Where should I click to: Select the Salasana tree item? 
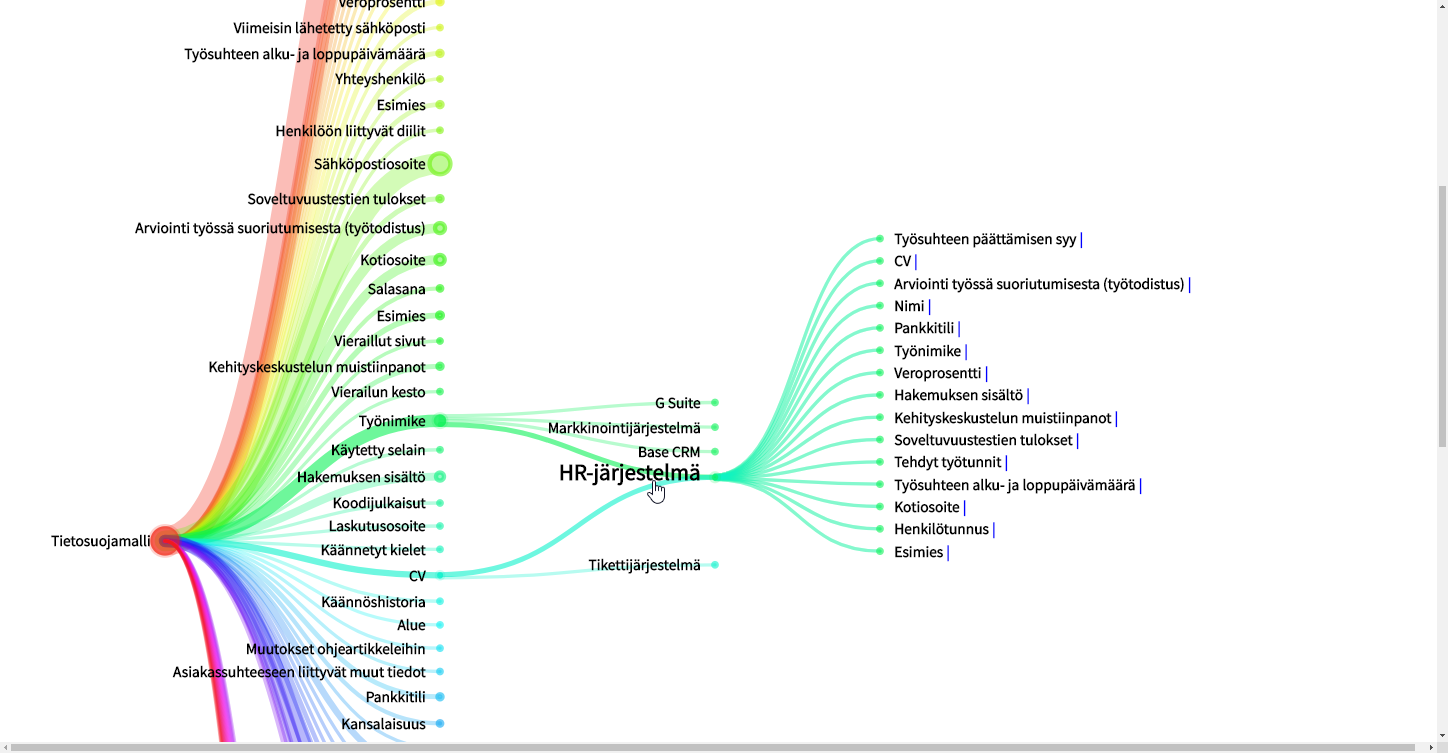click(396, 289)
